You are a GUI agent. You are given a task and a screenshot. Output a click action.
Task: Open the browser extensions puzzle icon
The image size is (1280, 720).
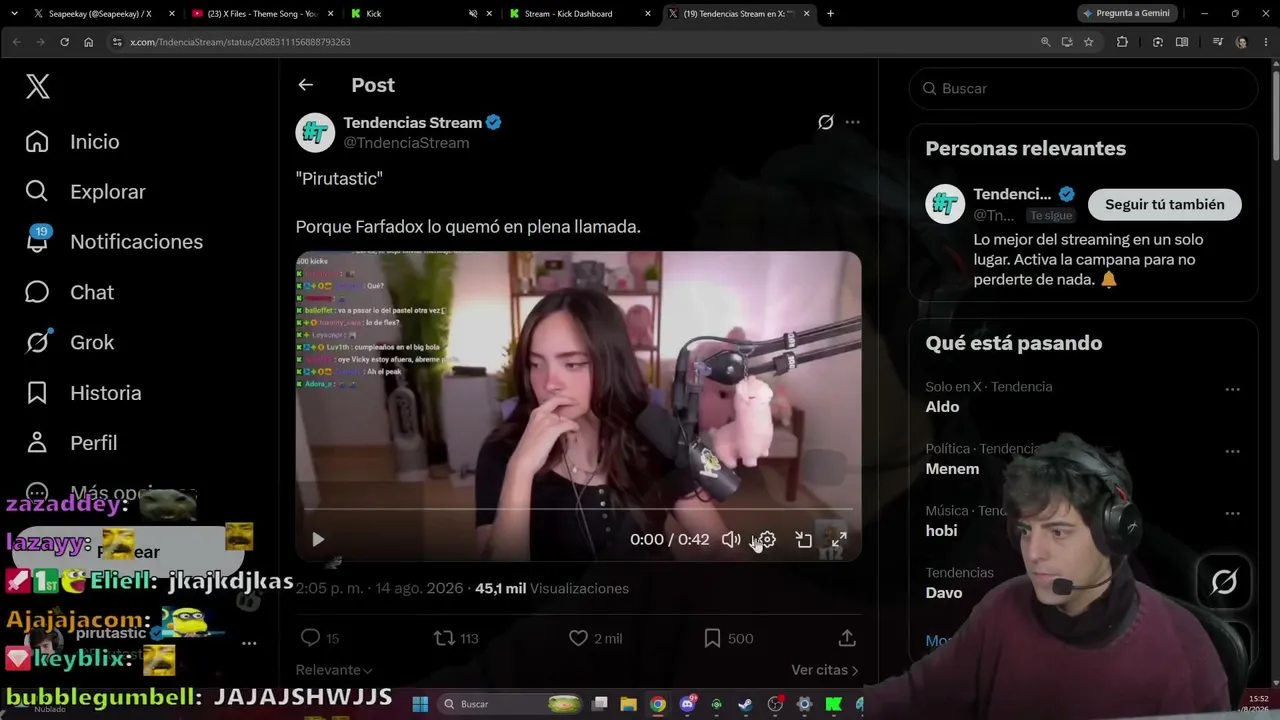point(1122,42)
